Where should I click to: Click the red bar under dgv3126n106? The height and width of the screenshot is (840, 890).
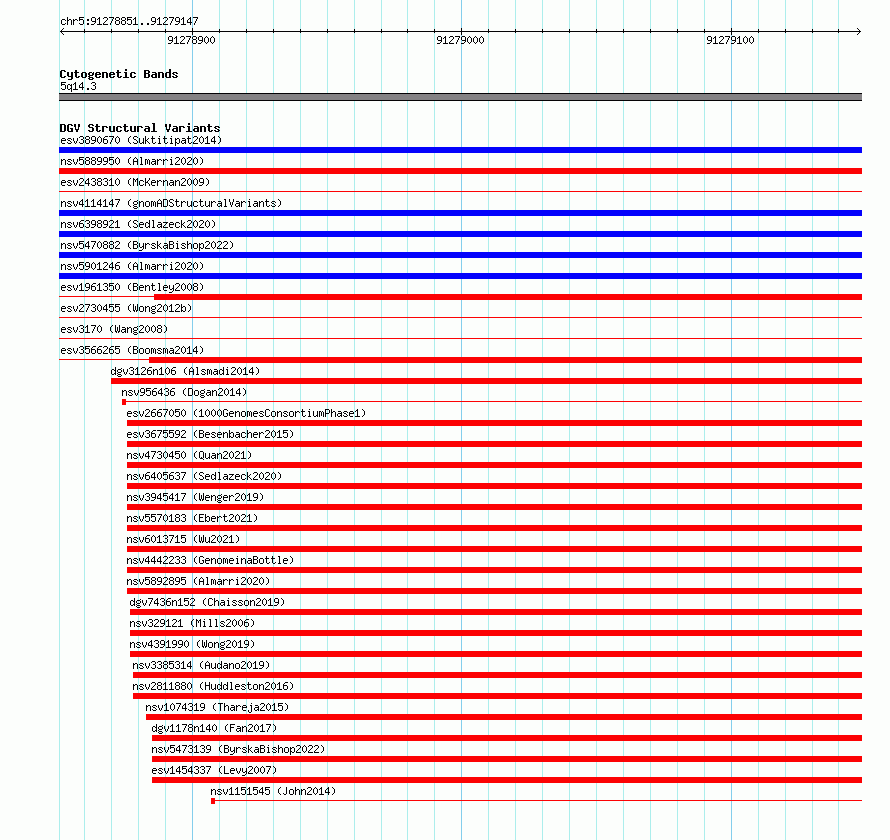click(486, 381)
